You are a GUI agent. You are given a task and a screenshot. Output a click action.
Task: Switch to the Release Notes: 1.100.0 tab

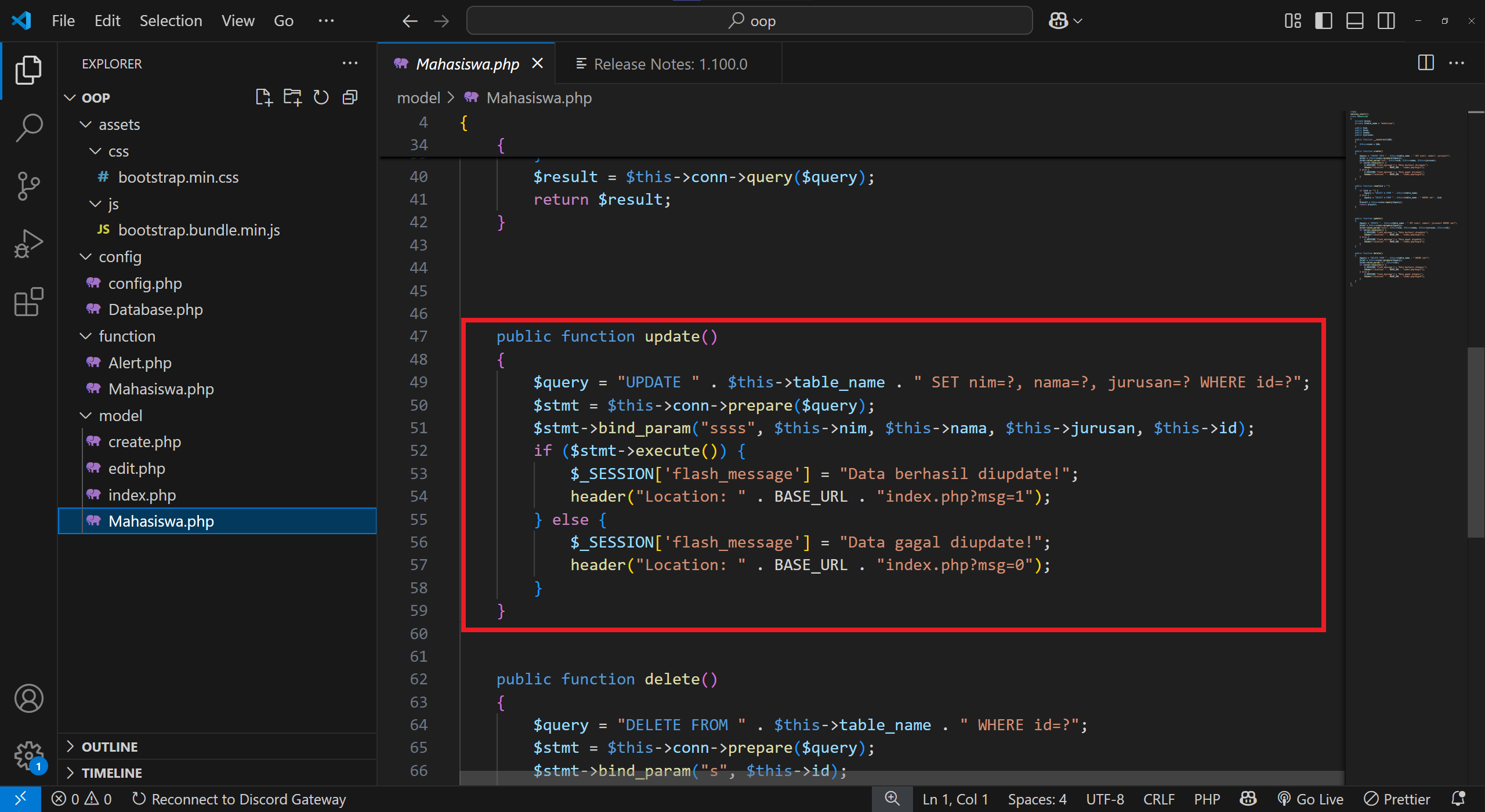click(x=670, y=64)
